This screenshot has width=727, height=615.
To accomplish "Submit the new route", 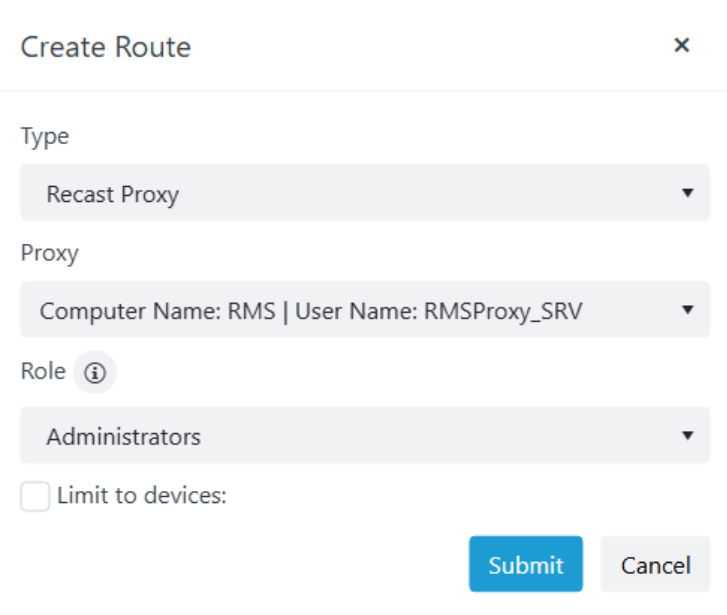I will (x=526, y=564).
